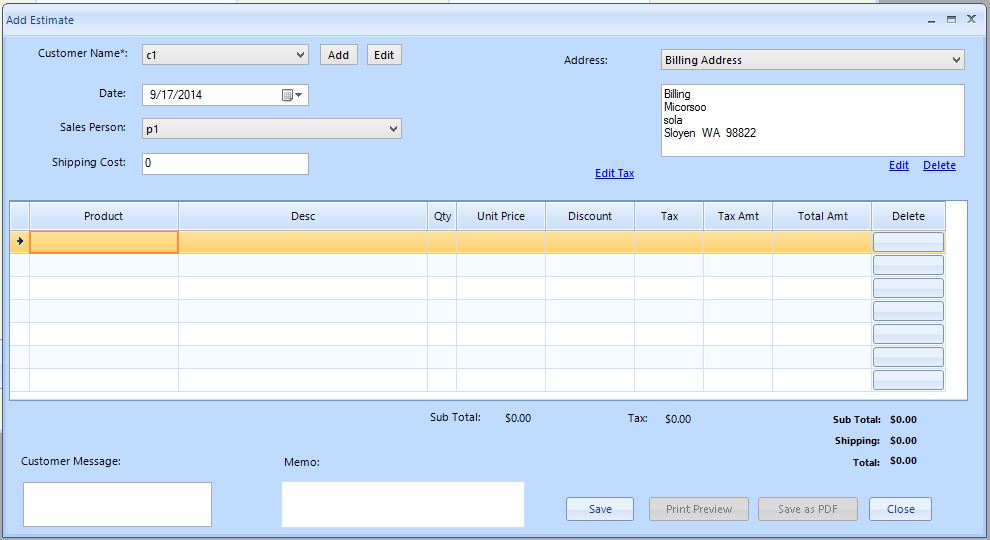Click the current row indicator arrow
Screen dimensions: 990x540
[20, 241]
